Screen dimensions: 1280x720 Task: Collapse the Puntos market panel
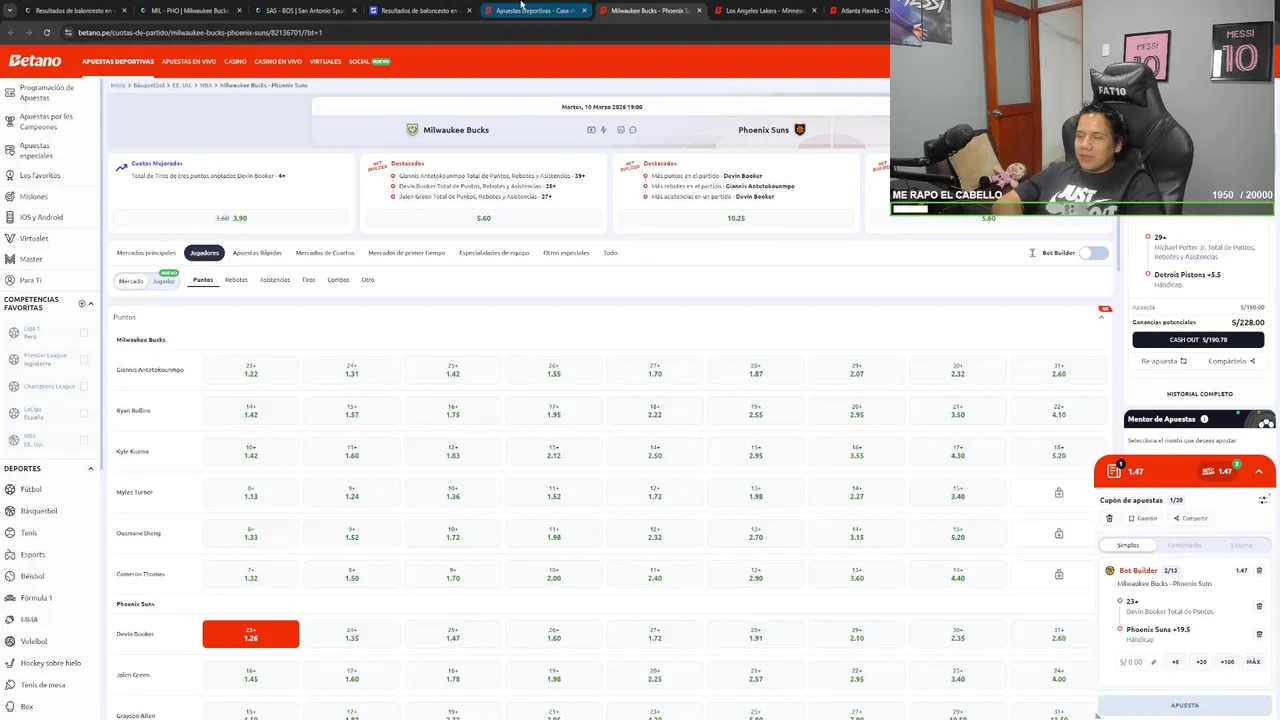tap(1102, 317)
